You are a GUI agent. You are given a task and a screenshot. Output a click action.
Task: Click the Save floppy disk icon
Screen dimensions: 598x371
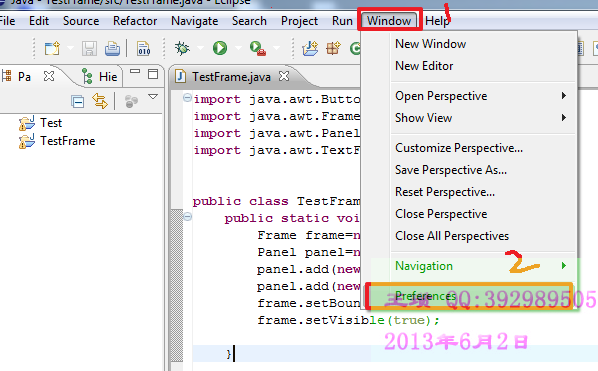(89, 48)
